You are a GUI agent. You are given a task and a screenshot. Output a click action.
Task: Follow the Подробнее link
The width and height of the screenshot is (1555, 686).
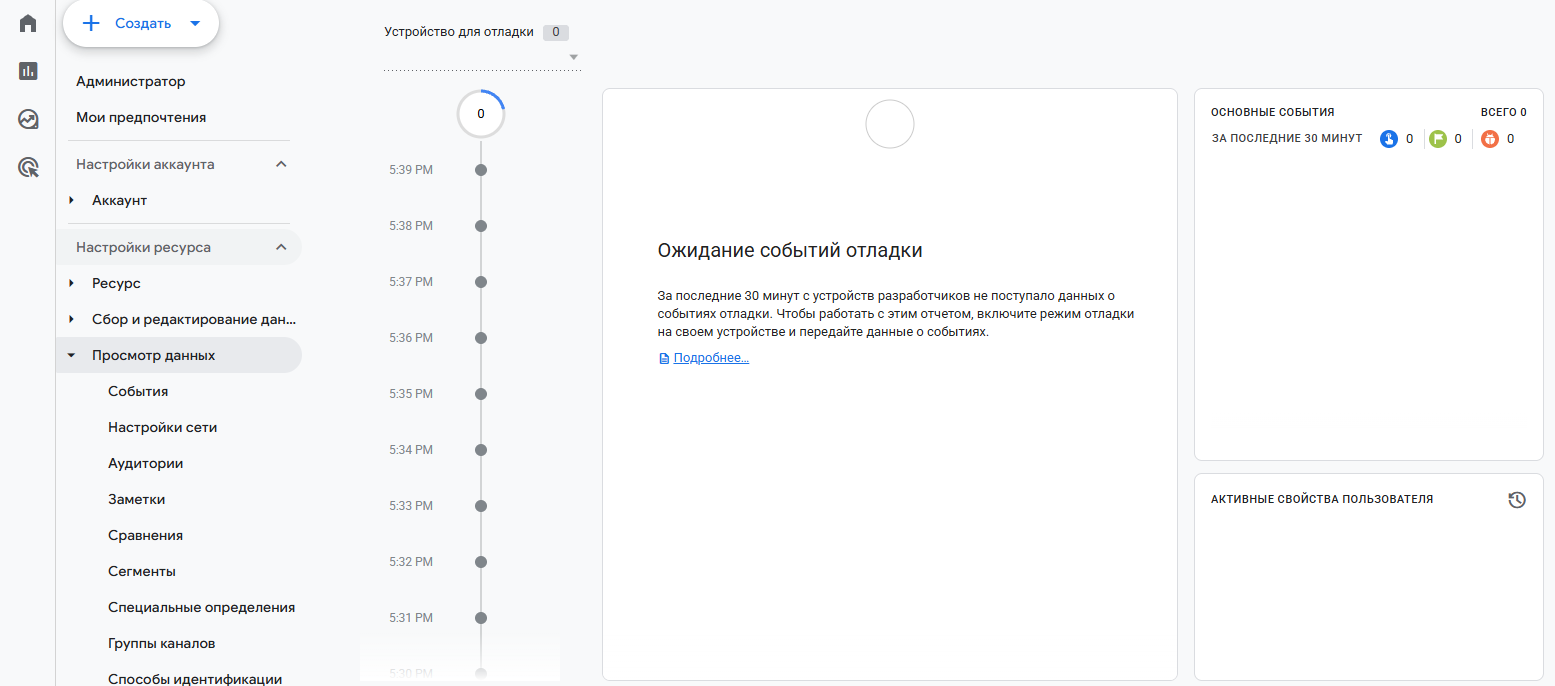[x=711, y=358]
